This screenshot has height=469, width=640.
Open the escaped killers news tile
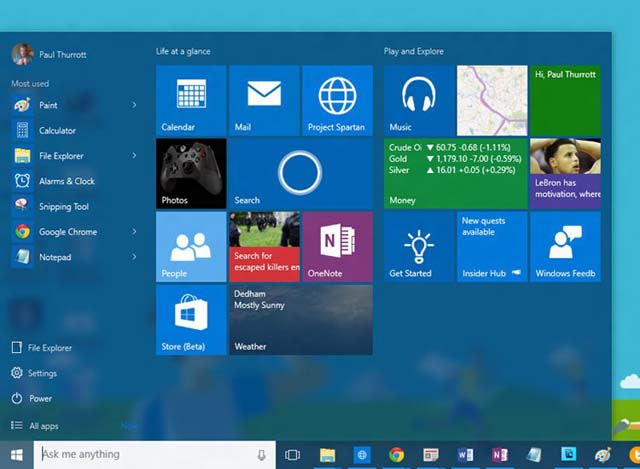(264, 247)
